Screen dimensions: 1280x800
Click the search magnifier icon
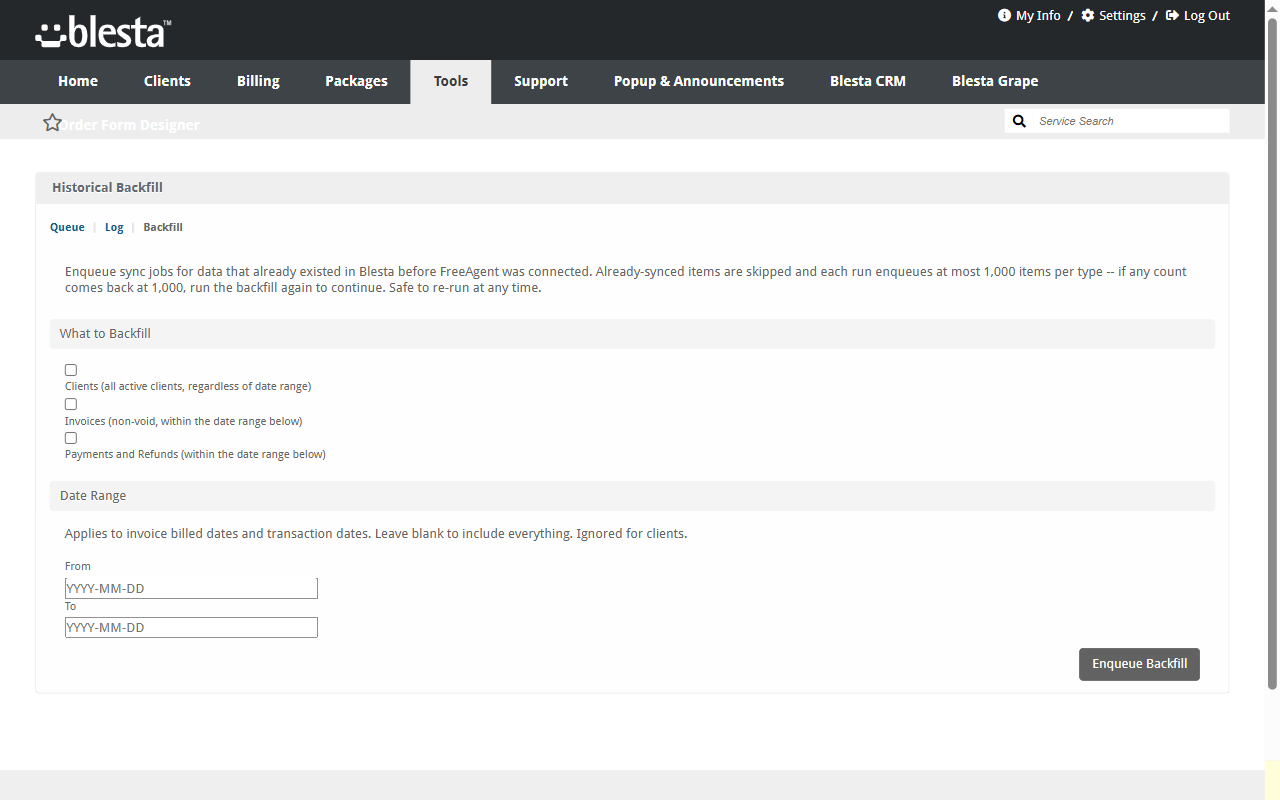pyautogui.click(x=1019, y=121)
